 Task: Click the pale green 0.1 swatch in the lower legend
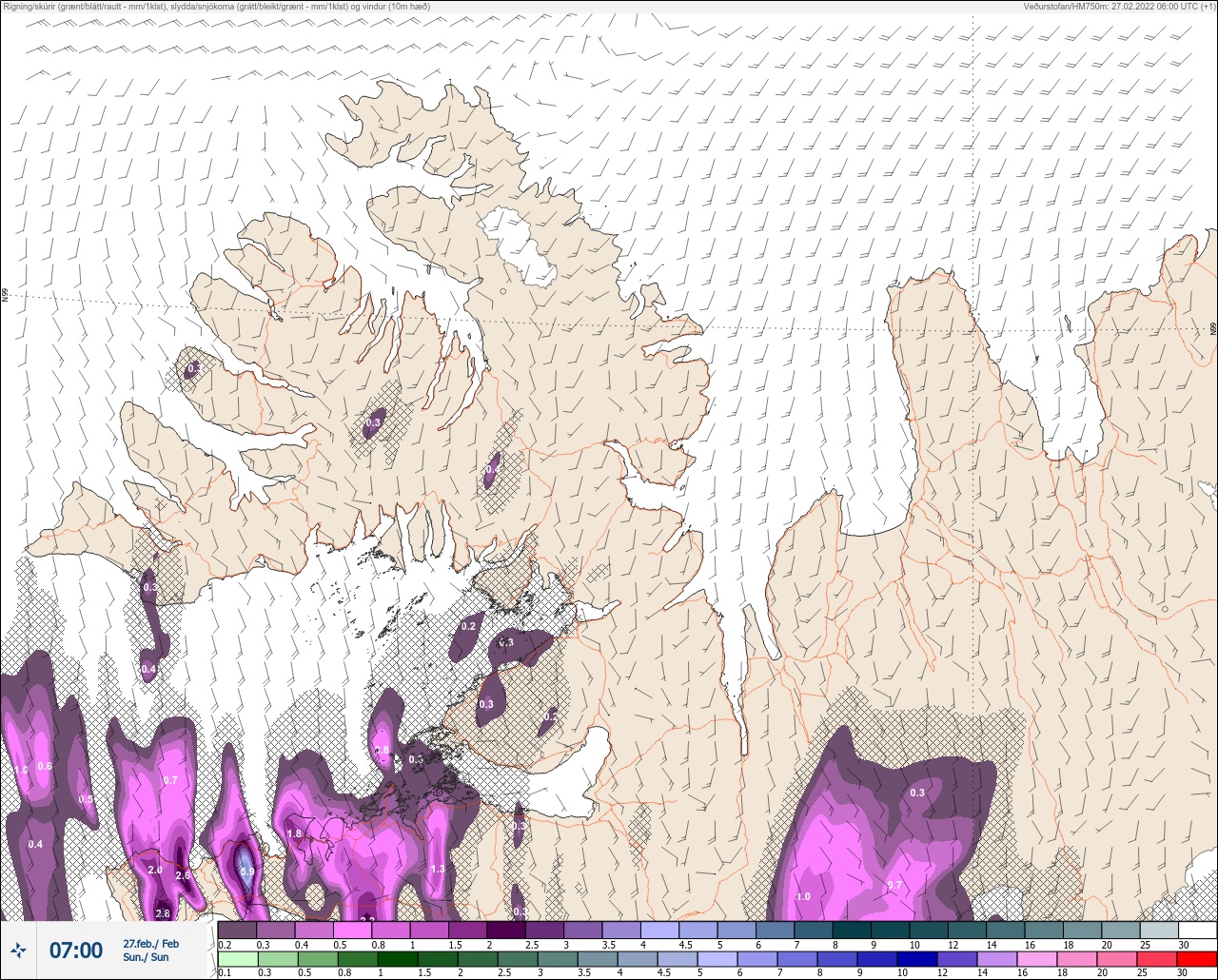click(238, 958)
